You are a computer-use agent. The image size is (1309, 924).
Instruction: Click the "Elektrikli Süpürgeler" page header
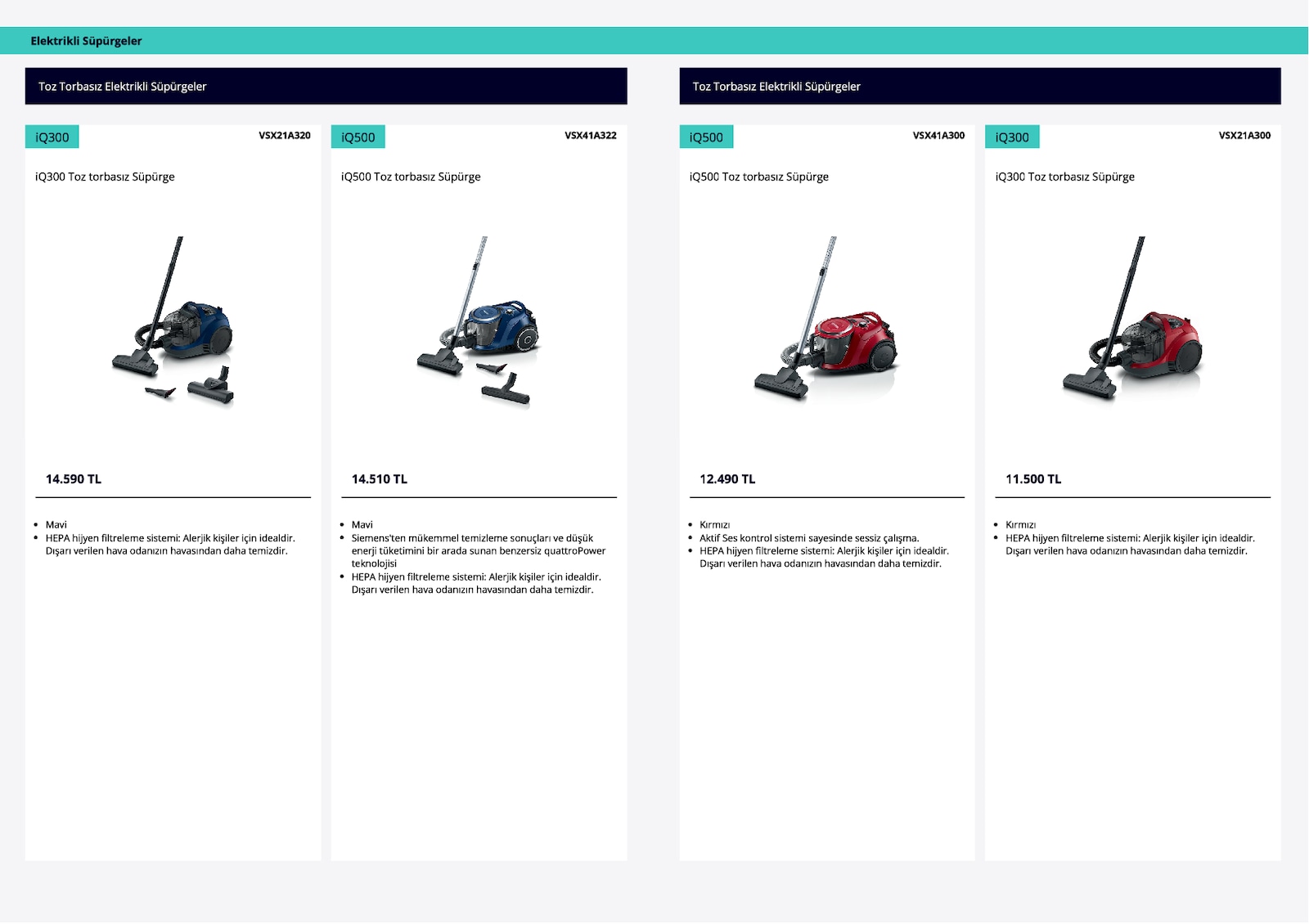pyautogui.click(x=86, y=41)
